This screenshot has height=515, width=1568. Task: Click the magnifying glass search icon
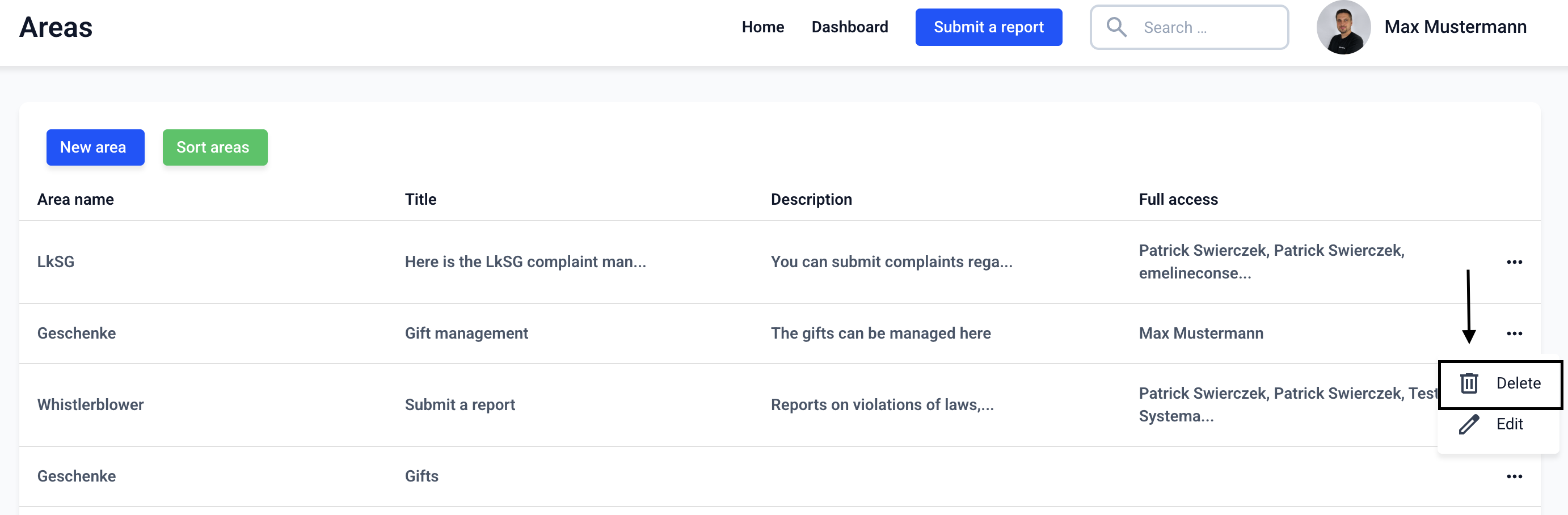pyautogui.click(x=1116, y=27)
